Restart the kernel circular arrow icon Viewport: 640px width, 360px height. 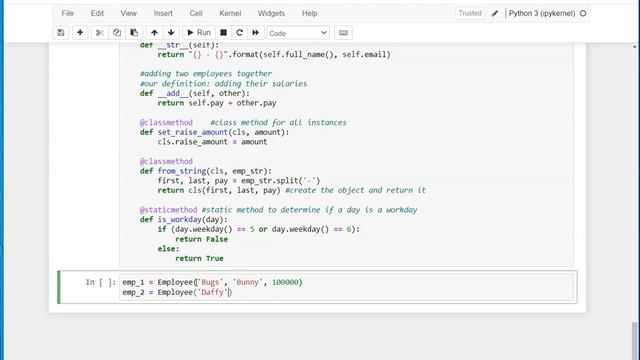240,33
